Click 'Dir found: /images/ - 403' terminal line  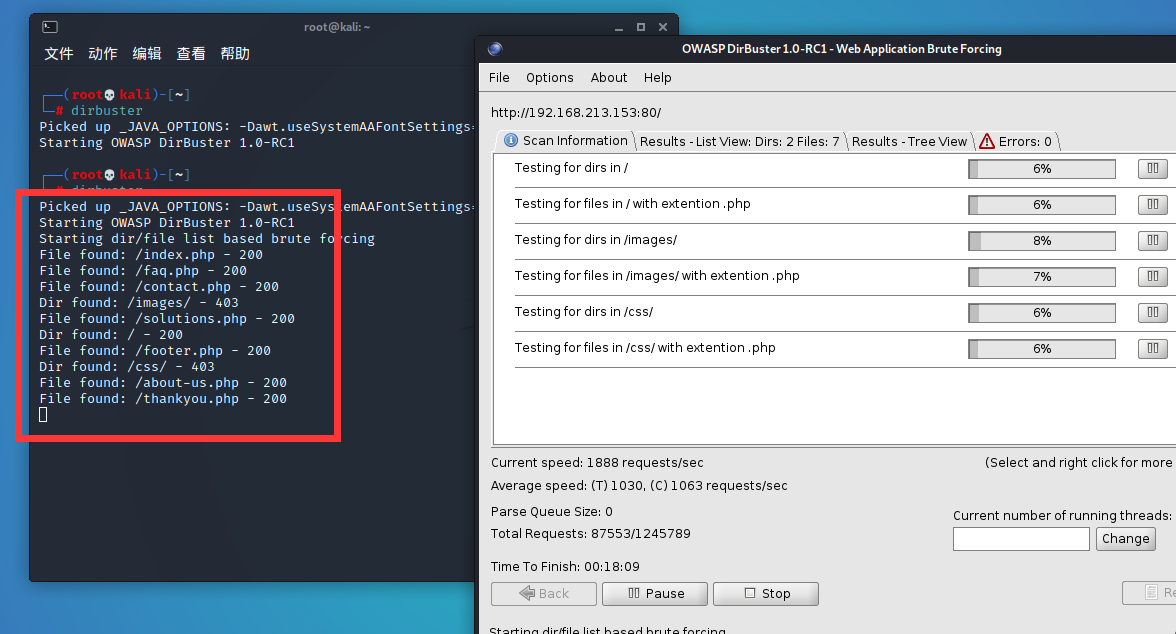[x=139, y=302]
